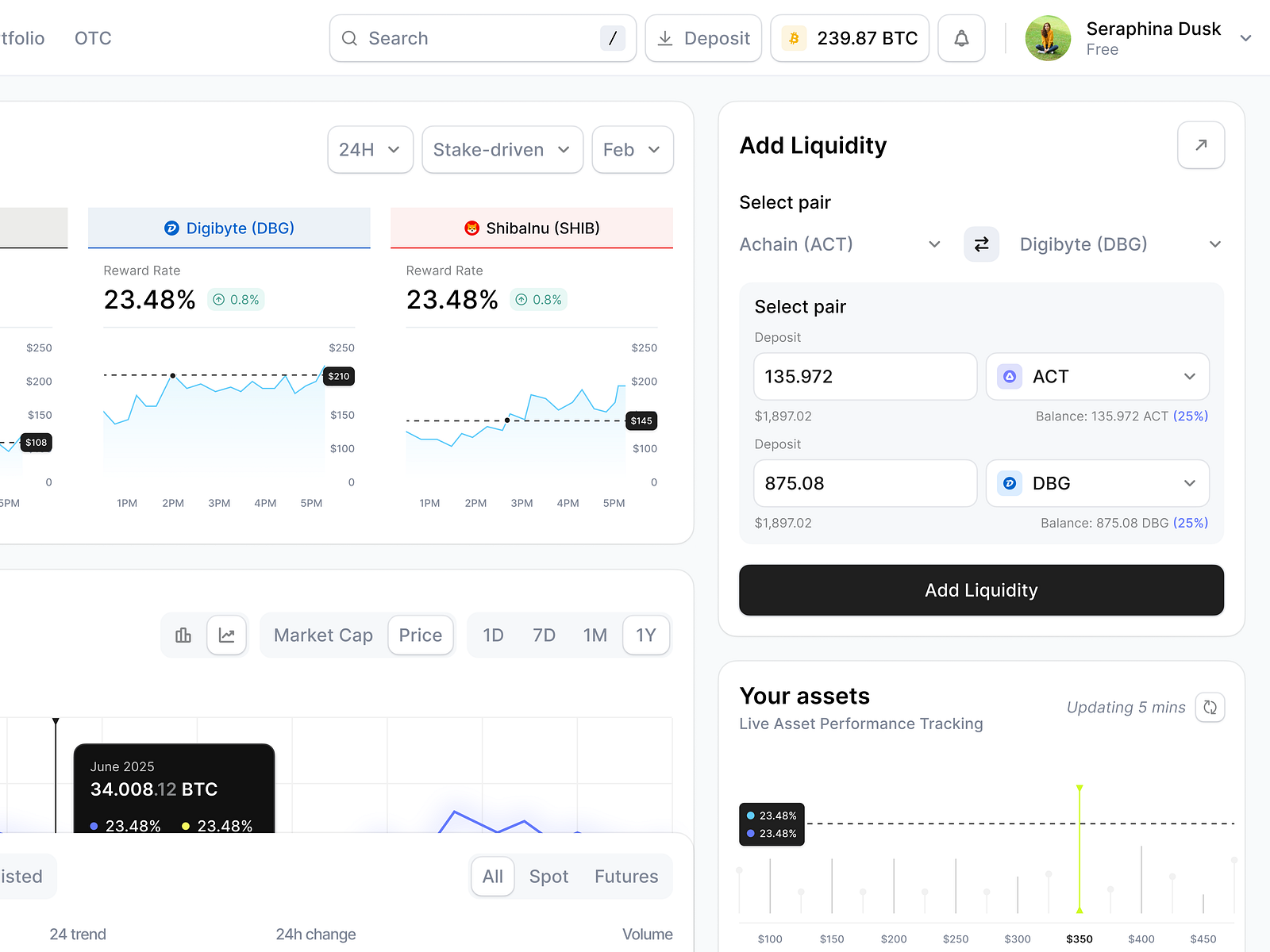The image size is (1270, 952).
Task: Open the 24H timeframe dropdown
Action: coord(370,149)
